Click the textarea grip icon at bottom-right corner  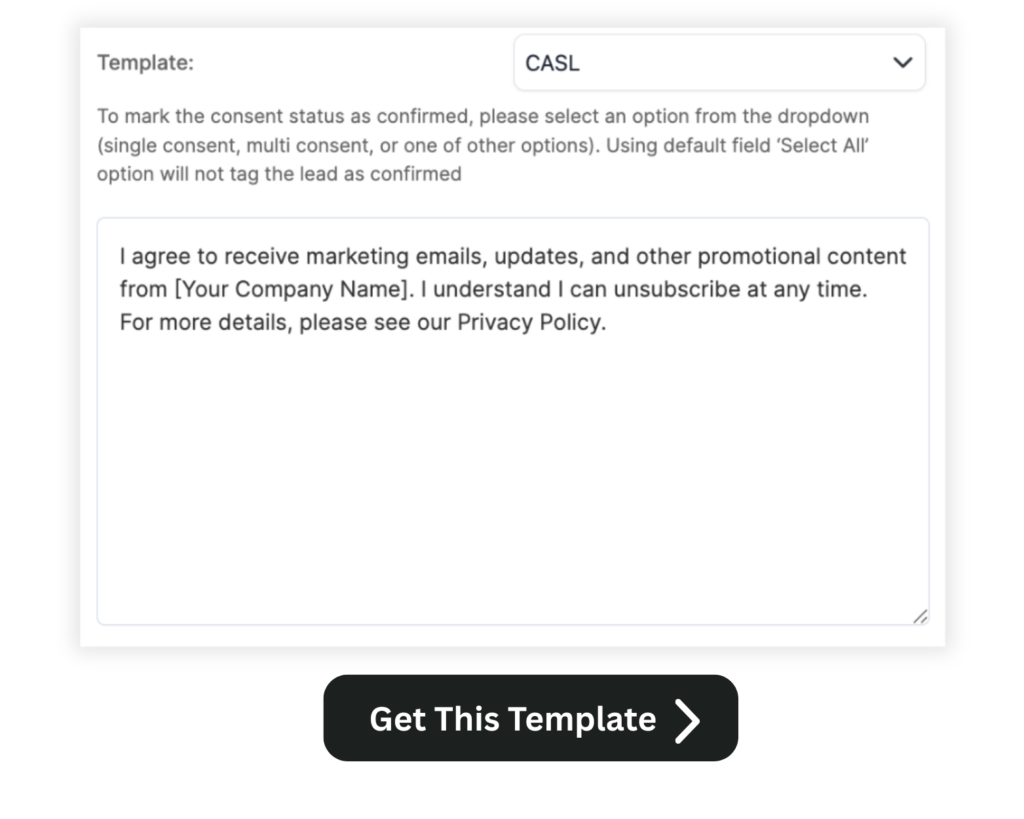pos(922,618)
